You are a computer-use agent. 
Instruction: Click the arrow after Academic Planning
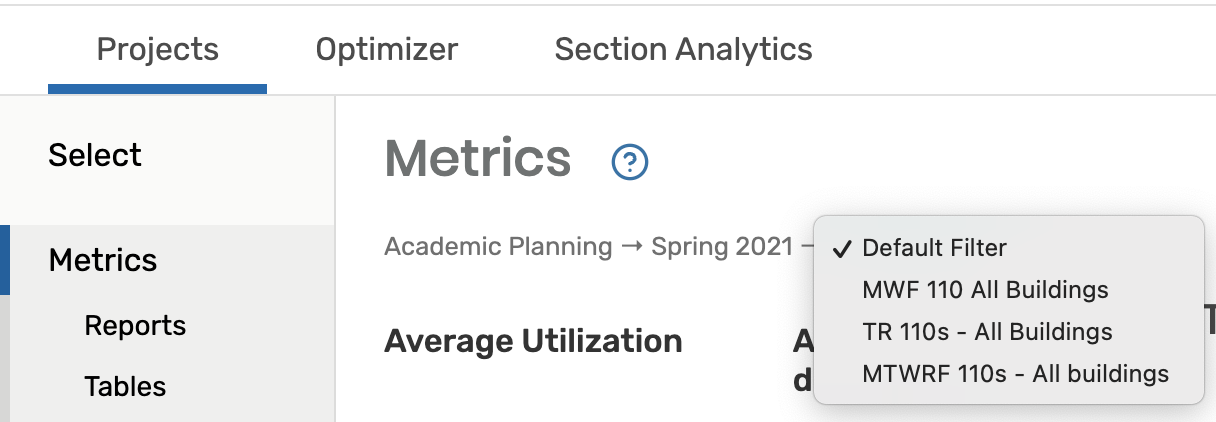pos(632,246)
